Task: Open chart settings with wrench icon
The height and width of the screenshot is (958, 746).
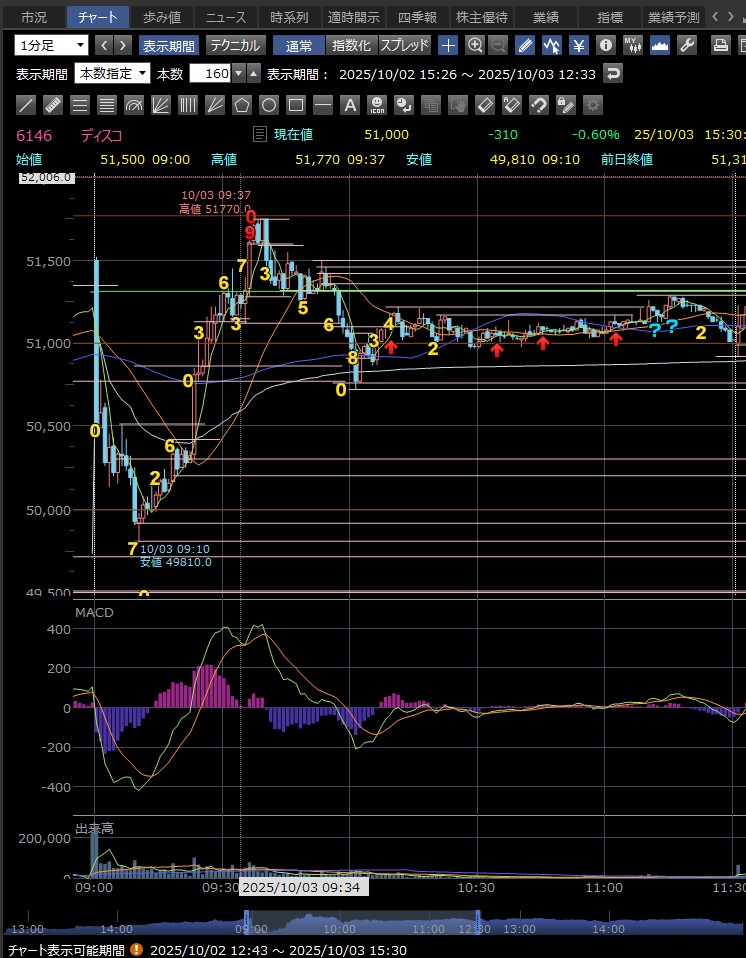Action: click(x=687, y=45)
